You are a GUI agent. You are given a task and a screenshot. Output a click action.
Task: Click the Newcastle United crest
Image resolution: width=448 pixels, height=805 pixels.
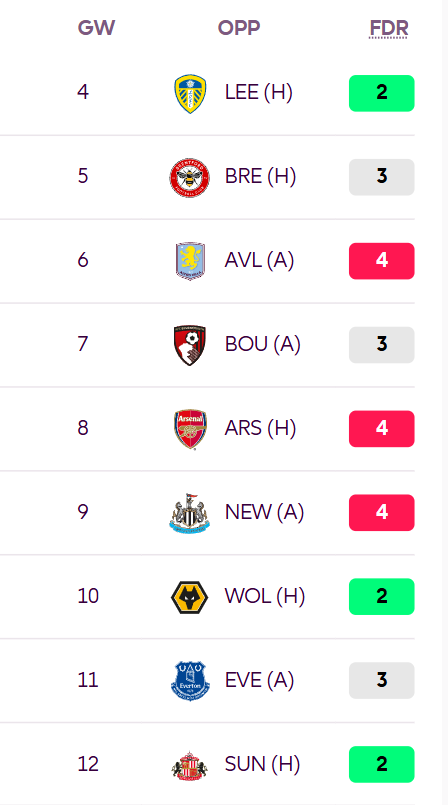click(x=190, y=512)
